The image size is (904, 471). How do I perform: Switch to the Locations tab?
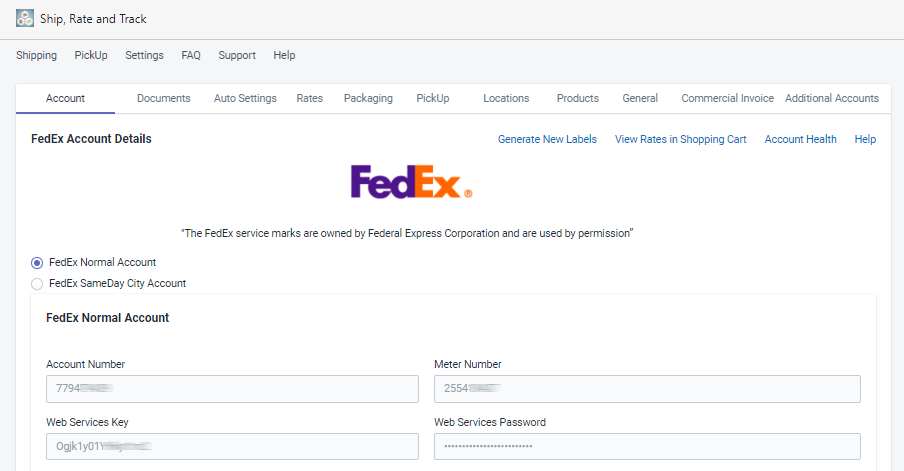(506, 99)
